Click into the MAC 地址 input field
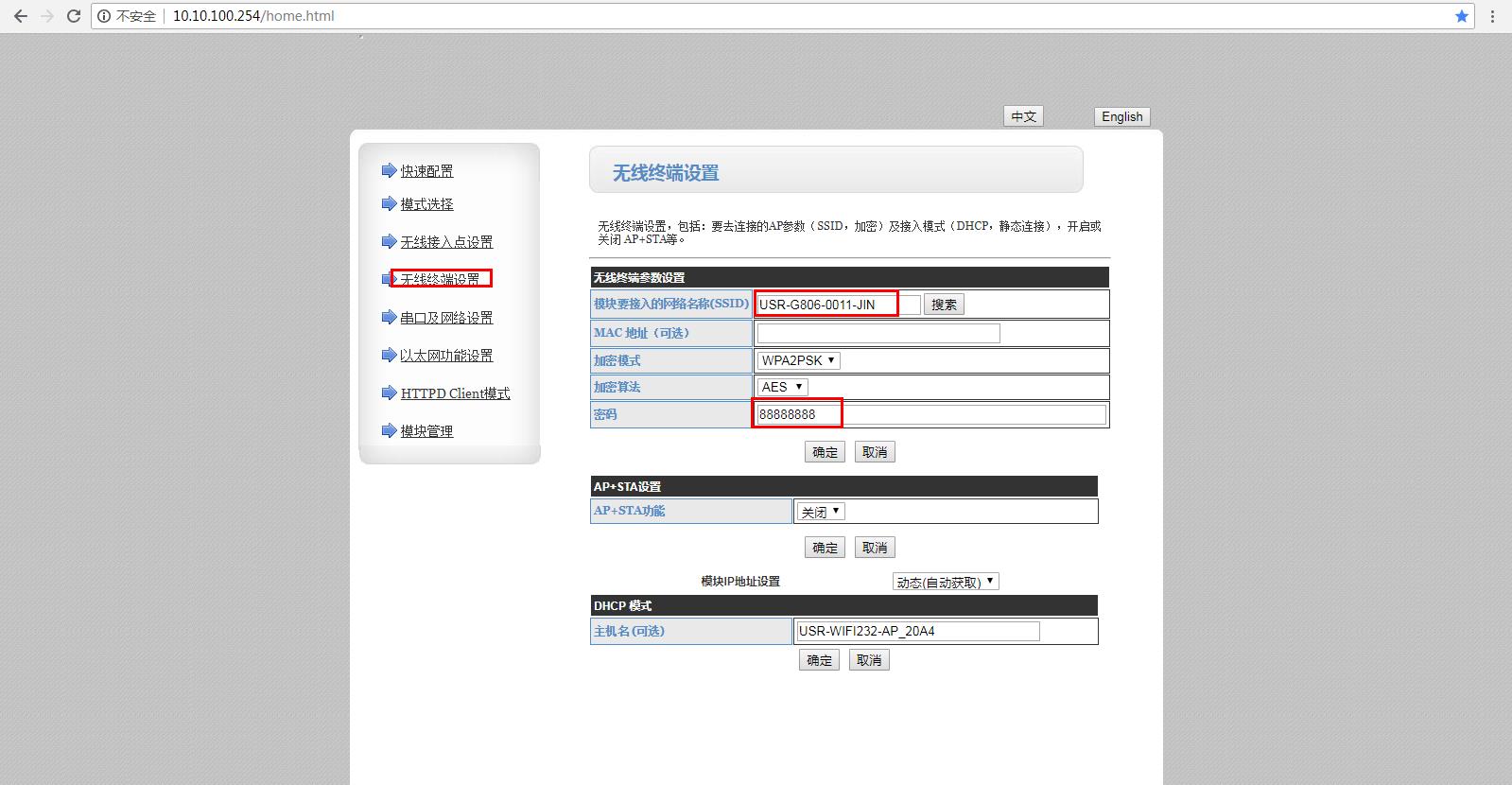 click(x=878, y=333)
